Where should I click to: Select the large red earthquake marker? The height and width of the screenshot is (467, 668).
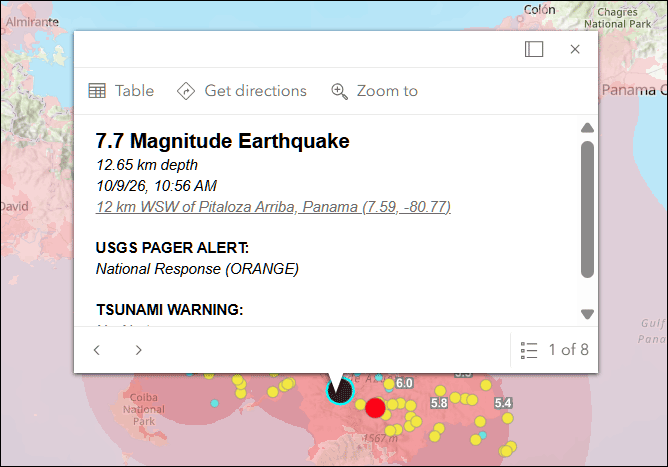(375, 408)
